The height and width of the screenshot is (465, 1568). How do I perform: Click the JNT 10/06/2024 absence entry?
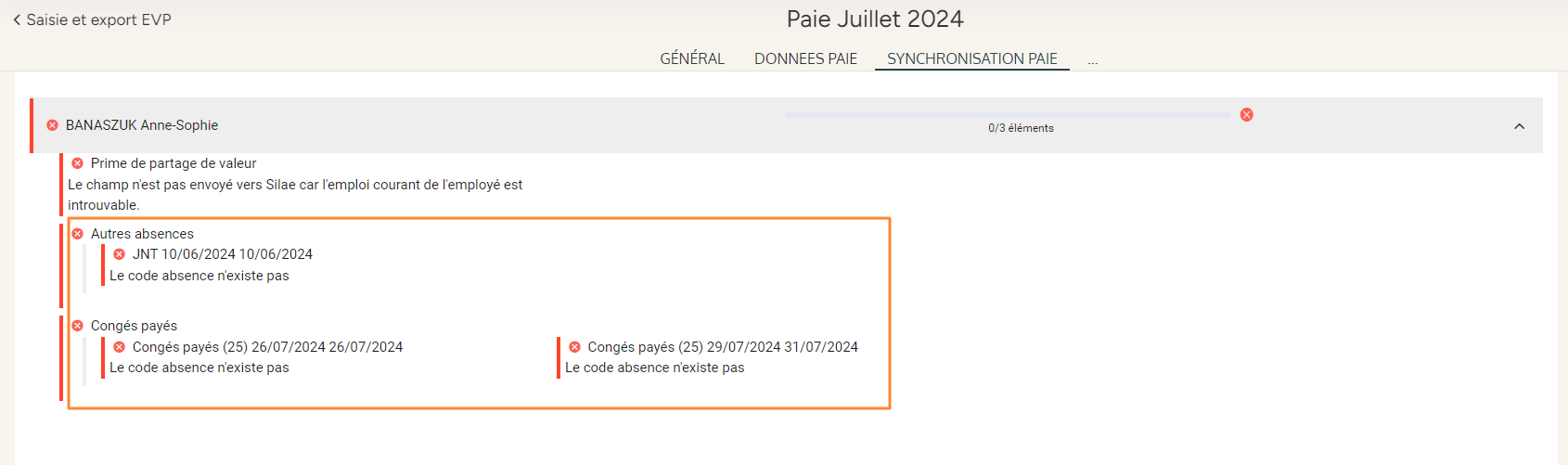223,254
